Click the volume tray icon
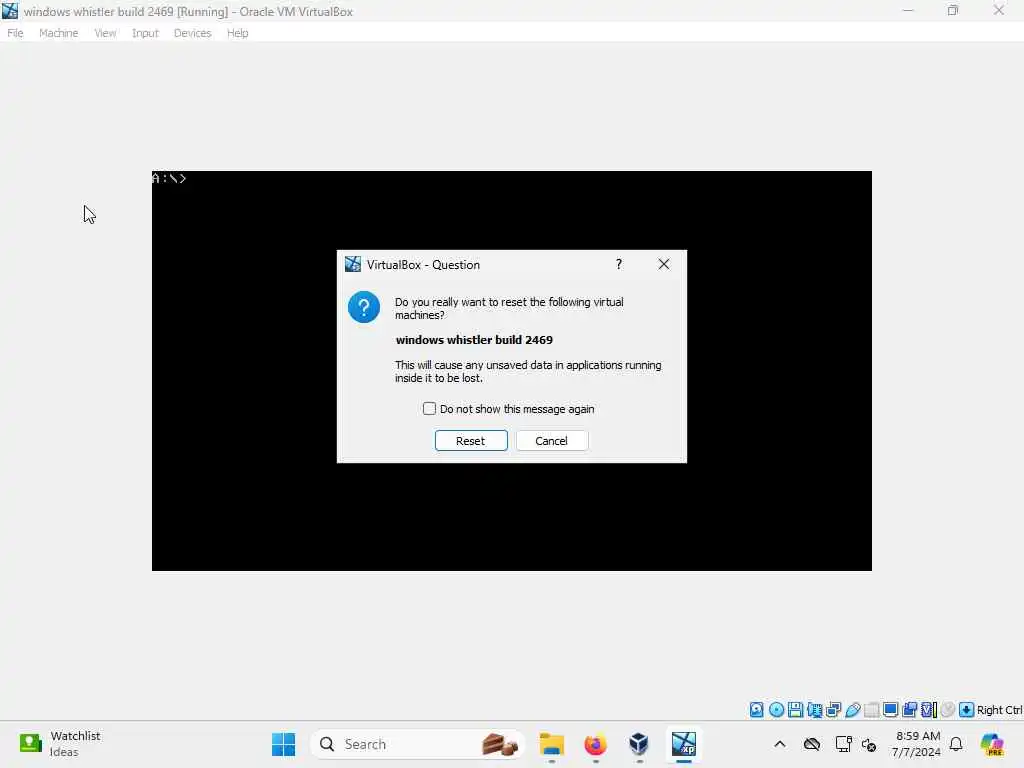This screenshot has height=768, width=1024. 869,744
